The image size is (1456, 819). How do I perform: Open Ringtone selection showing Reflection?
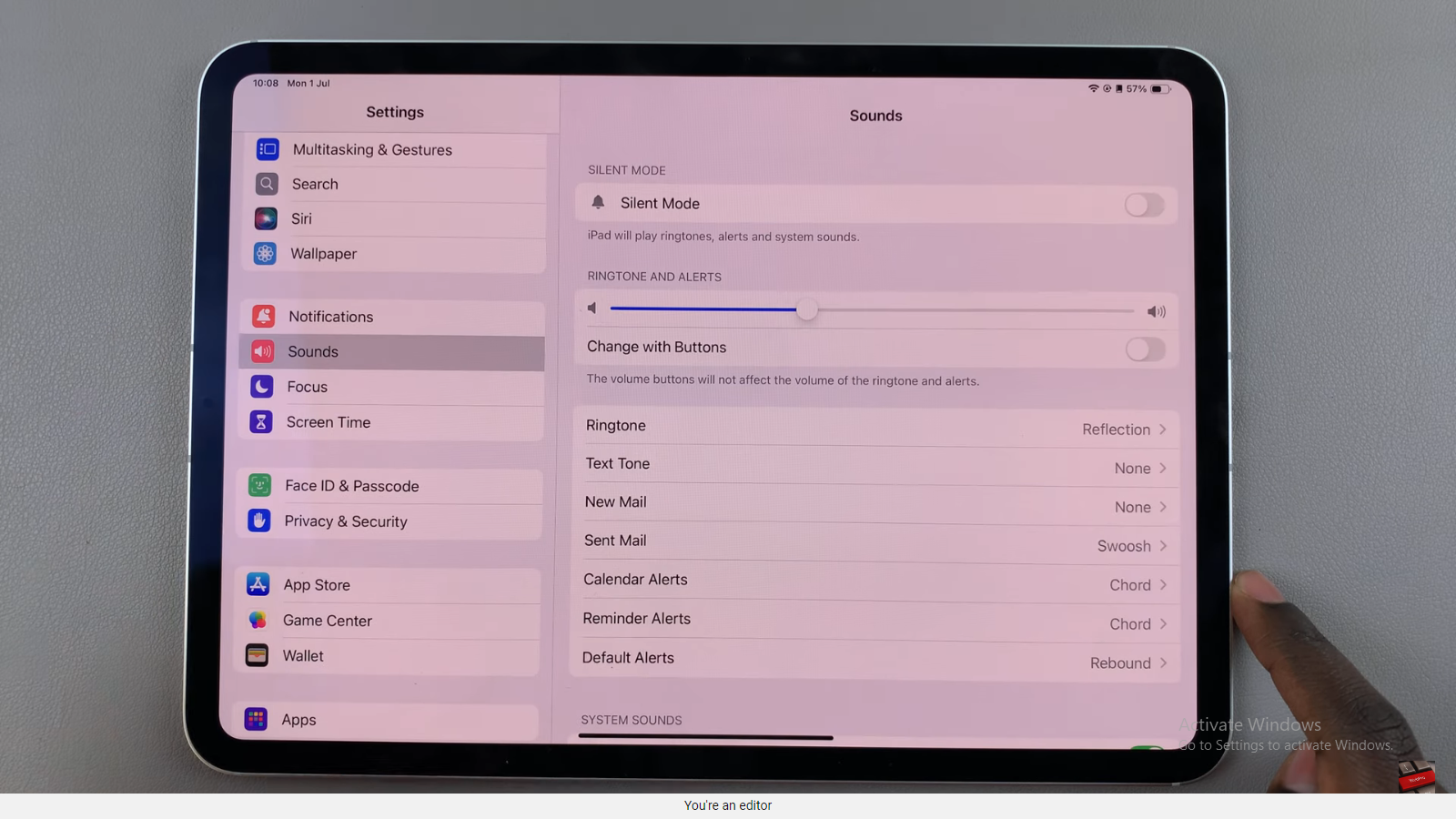click(x=875, y=428)
